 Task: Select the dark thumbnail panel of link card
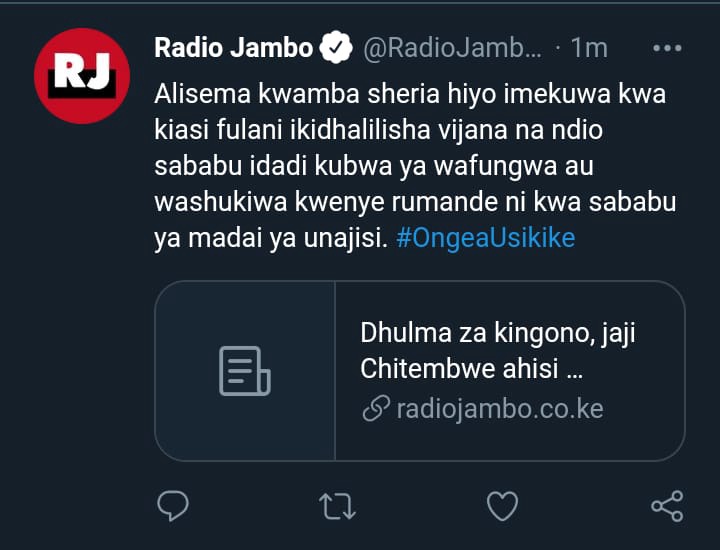click(x=245, y=371)
